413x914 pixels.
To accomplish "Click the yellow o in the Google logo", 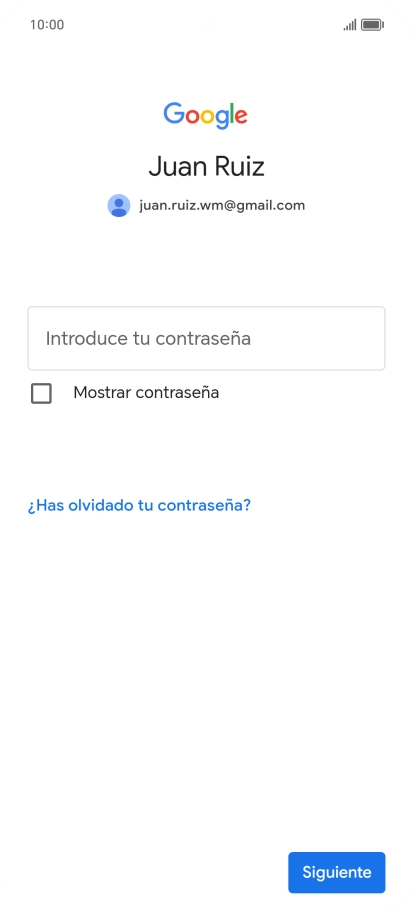I will click(209, 116).
